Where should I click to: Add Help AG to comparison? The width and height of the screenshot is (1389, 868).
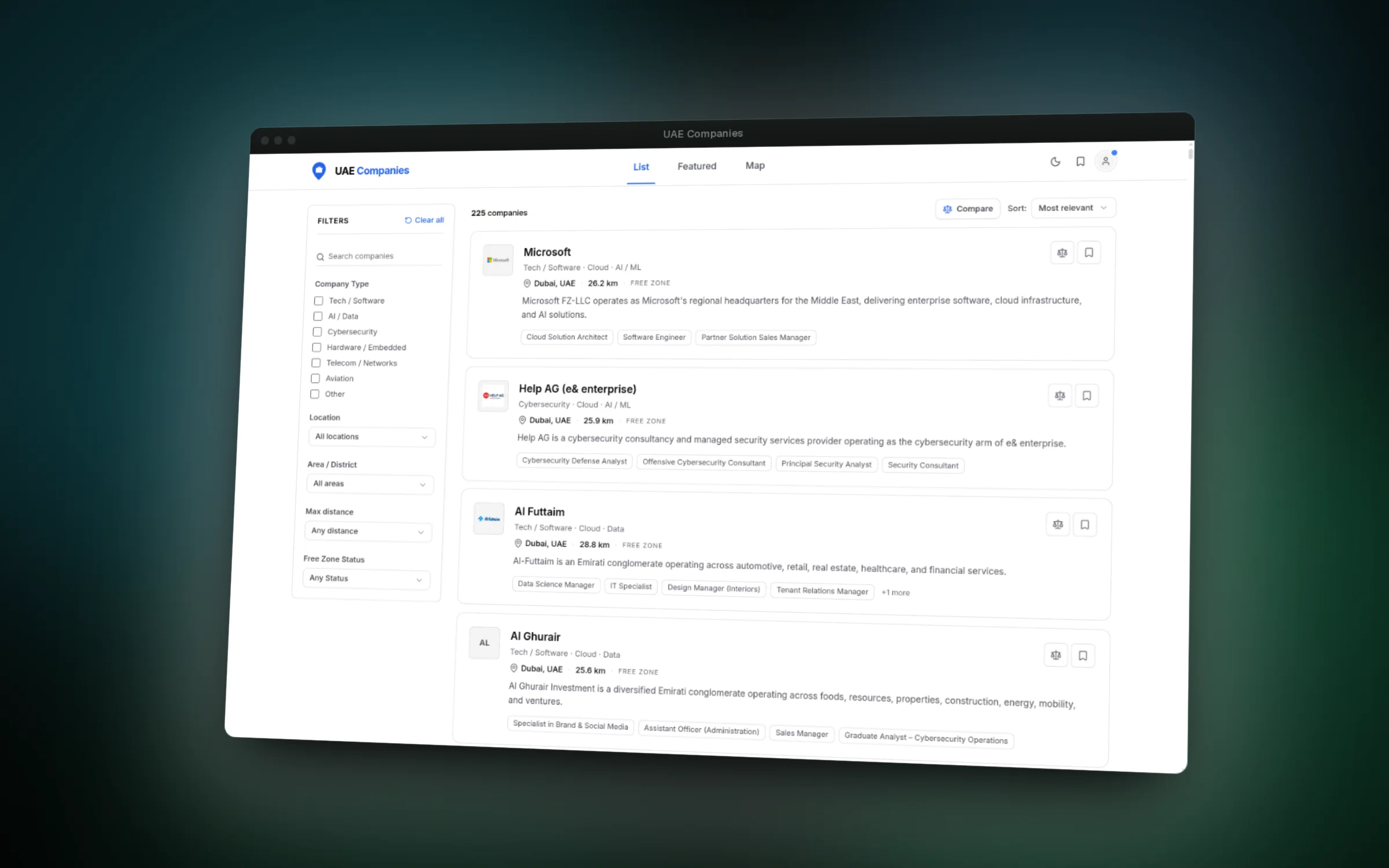(1060, 396)
